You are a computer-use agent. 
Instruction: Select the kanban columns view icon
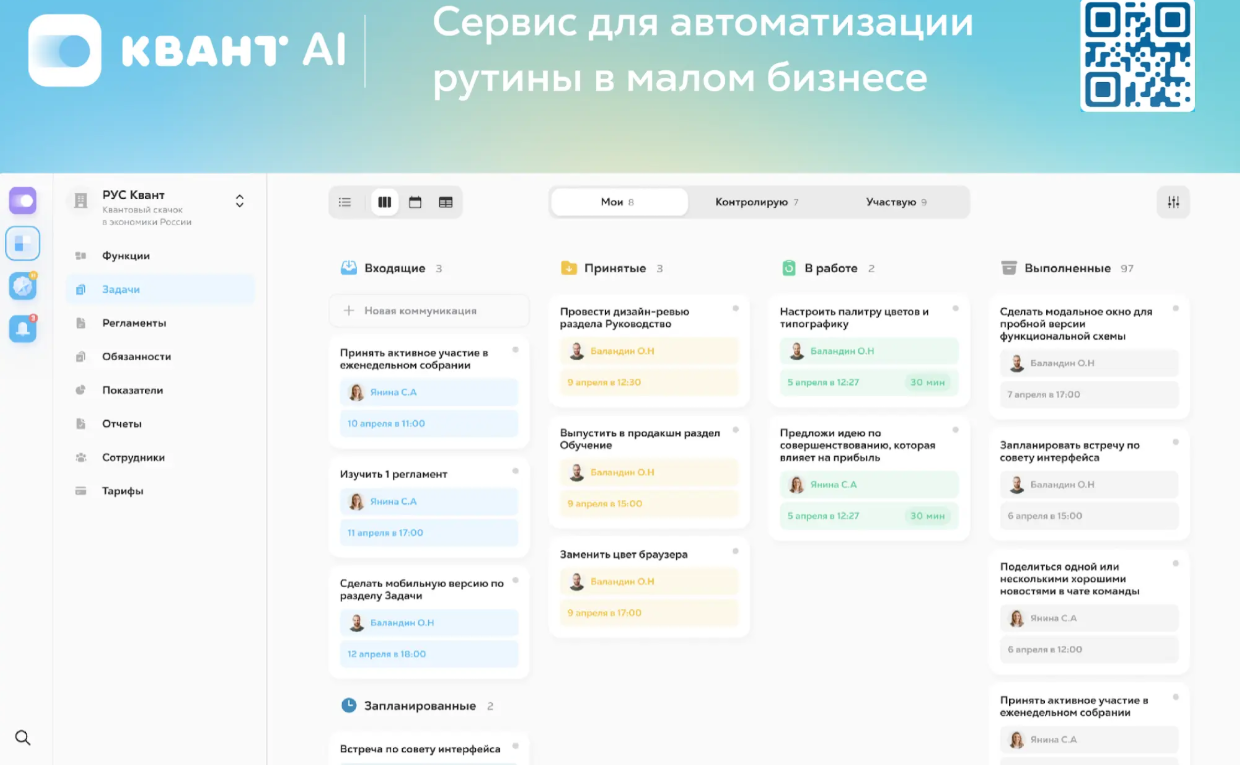tap(384, 202)
